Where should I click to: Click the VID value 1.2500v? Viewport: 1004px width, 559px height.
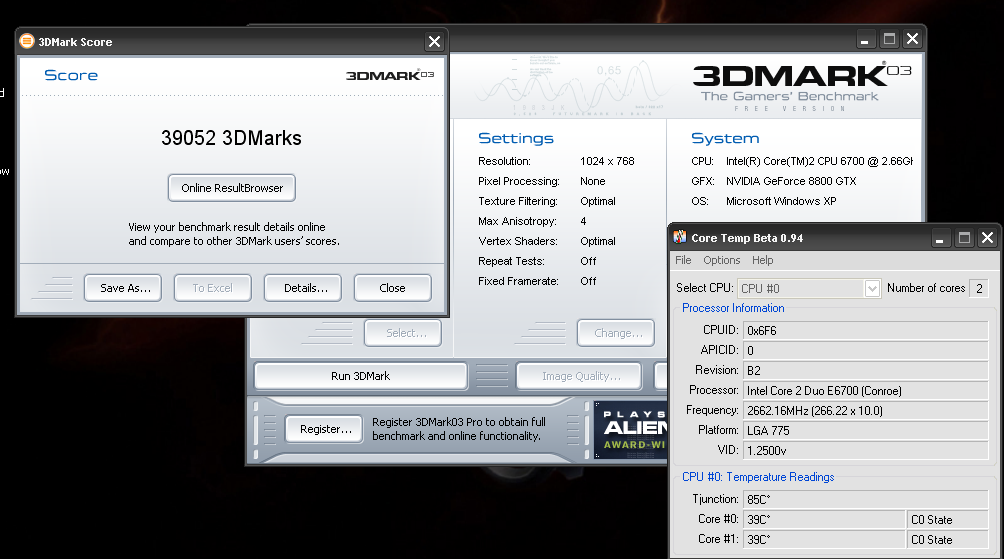[x=866, y=450]
